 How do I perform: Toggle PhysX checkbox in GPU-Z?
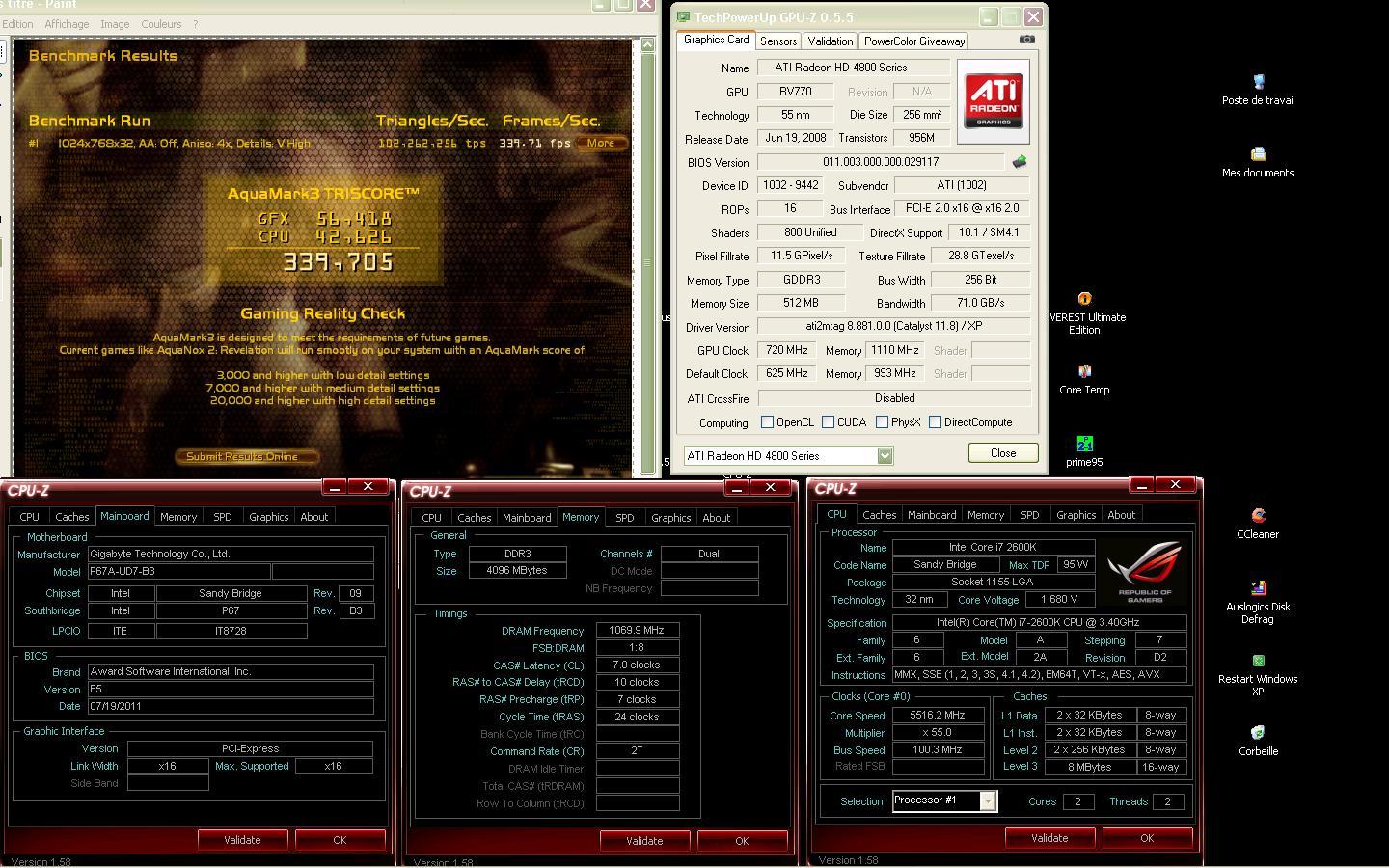(x=882, y=422)
